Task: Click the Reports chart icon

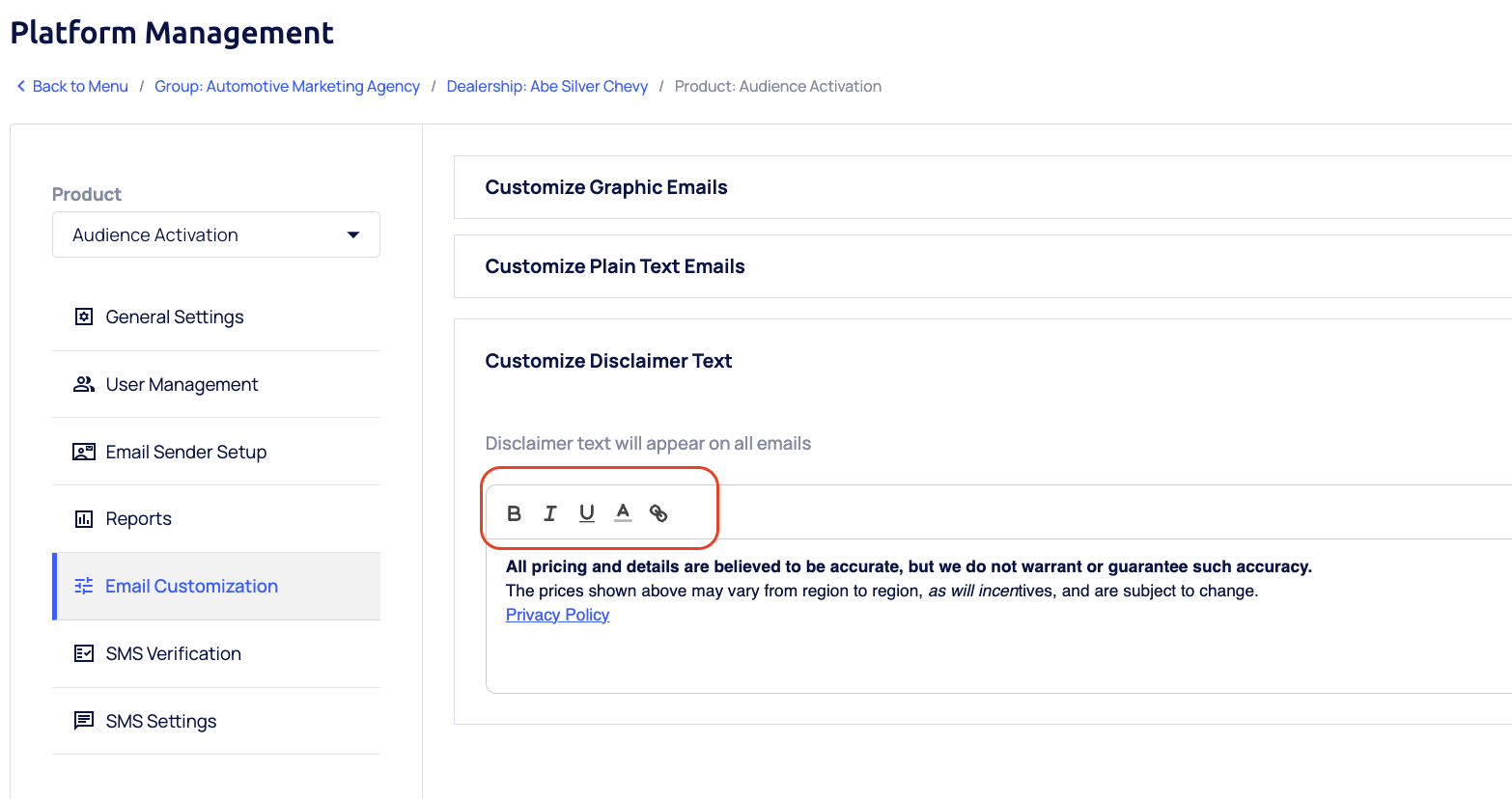Action: click(84, 519)
